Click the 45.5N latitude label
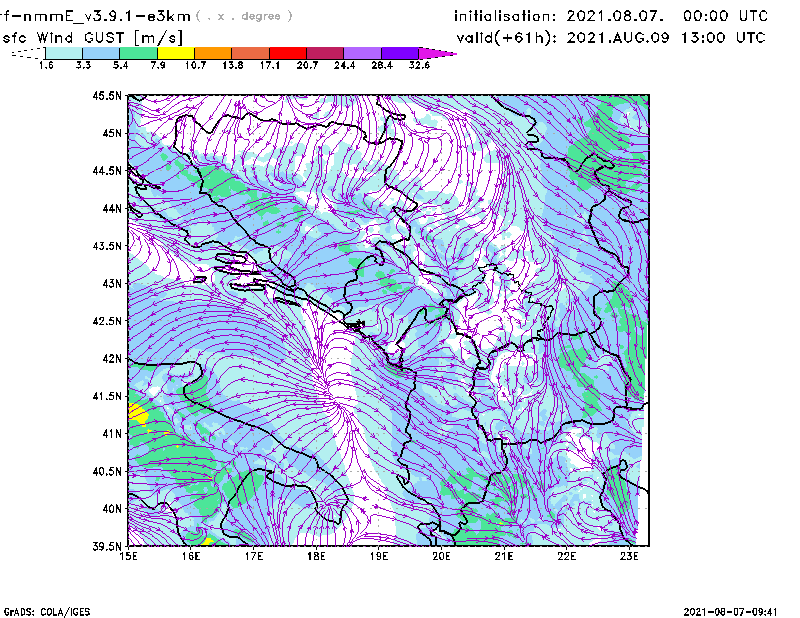 tap(108, 95)
